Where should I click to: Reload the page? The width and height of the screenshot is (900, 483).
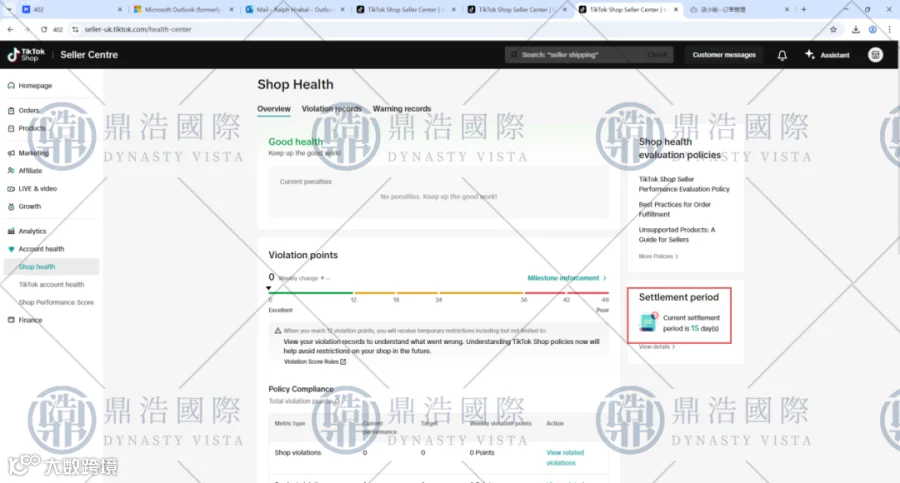click(x=44, y=29)
